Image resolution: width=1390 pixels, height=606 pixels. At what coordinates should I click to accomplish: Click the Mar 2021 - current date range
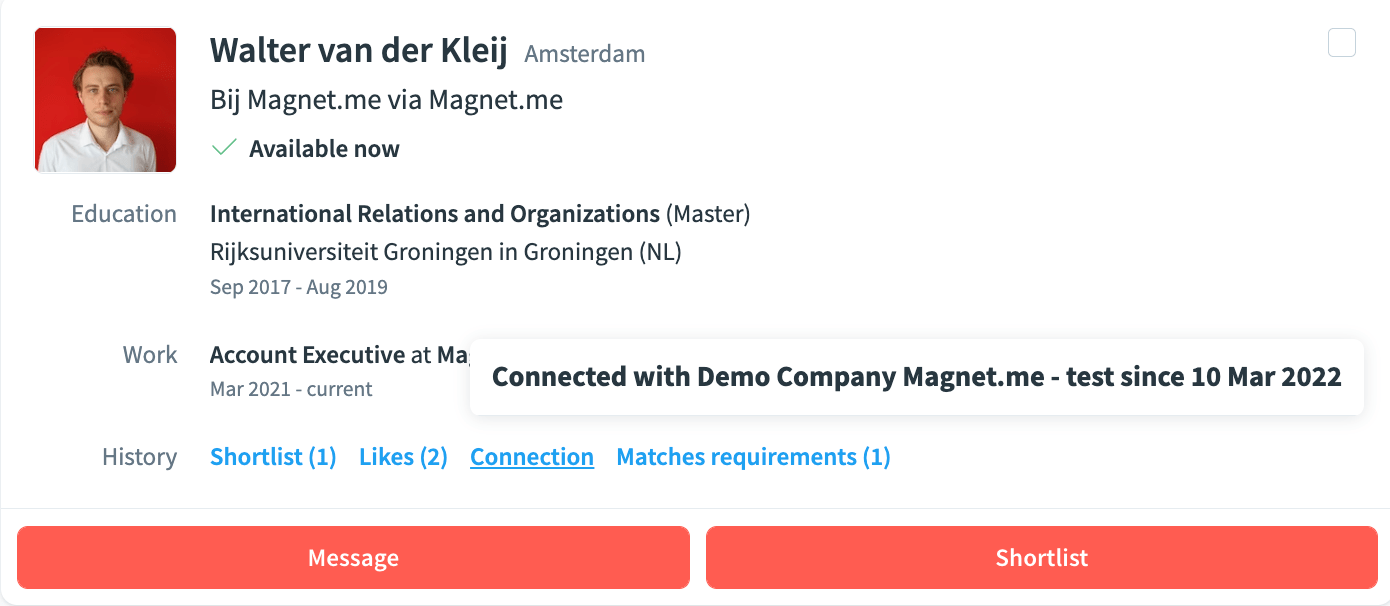(291, 390)
